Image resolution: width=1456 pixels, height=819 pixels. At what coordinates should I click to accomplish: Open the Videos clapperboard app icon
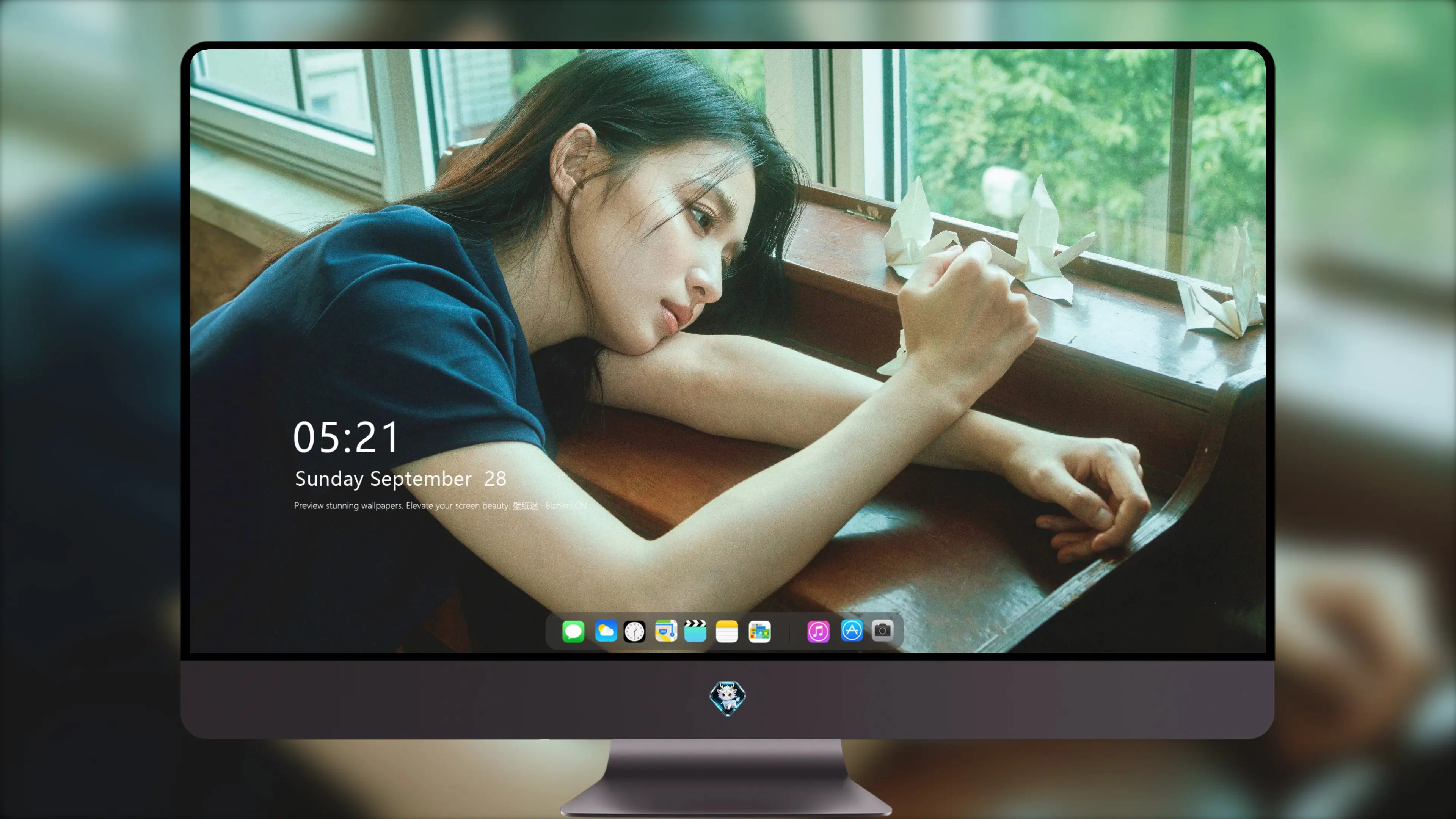[x=695, y=631]
